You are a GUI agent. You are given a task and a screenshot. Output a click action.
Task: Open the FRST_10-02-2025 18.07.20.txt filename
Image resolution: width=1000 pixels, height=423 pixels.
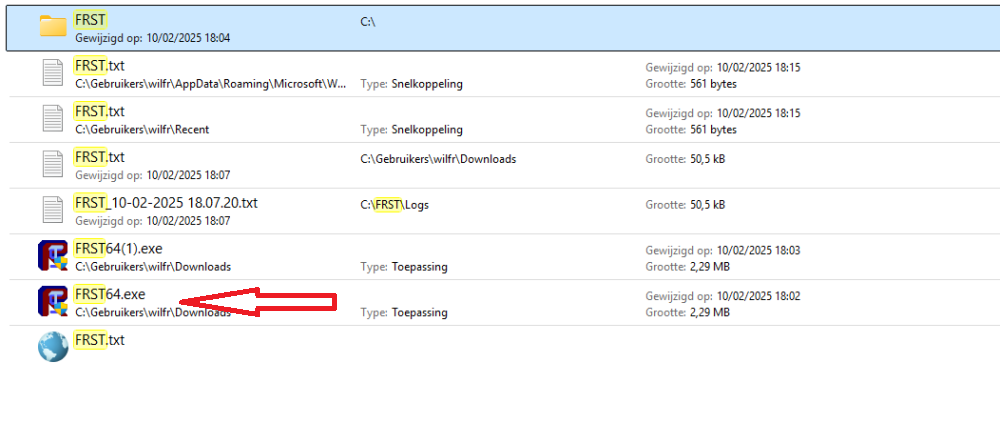tap(166, 203)
